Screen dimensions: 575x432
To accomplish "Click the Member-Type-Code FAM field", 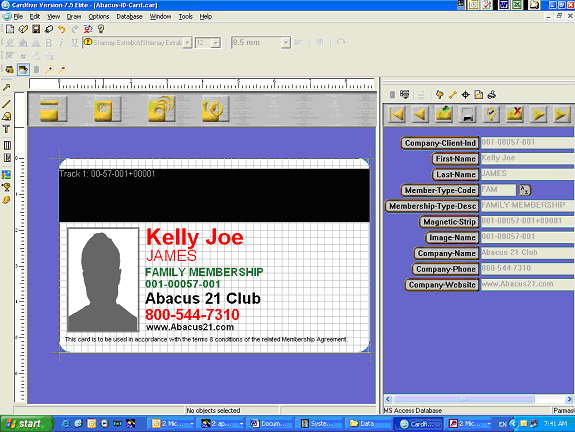I will [498, 190].
